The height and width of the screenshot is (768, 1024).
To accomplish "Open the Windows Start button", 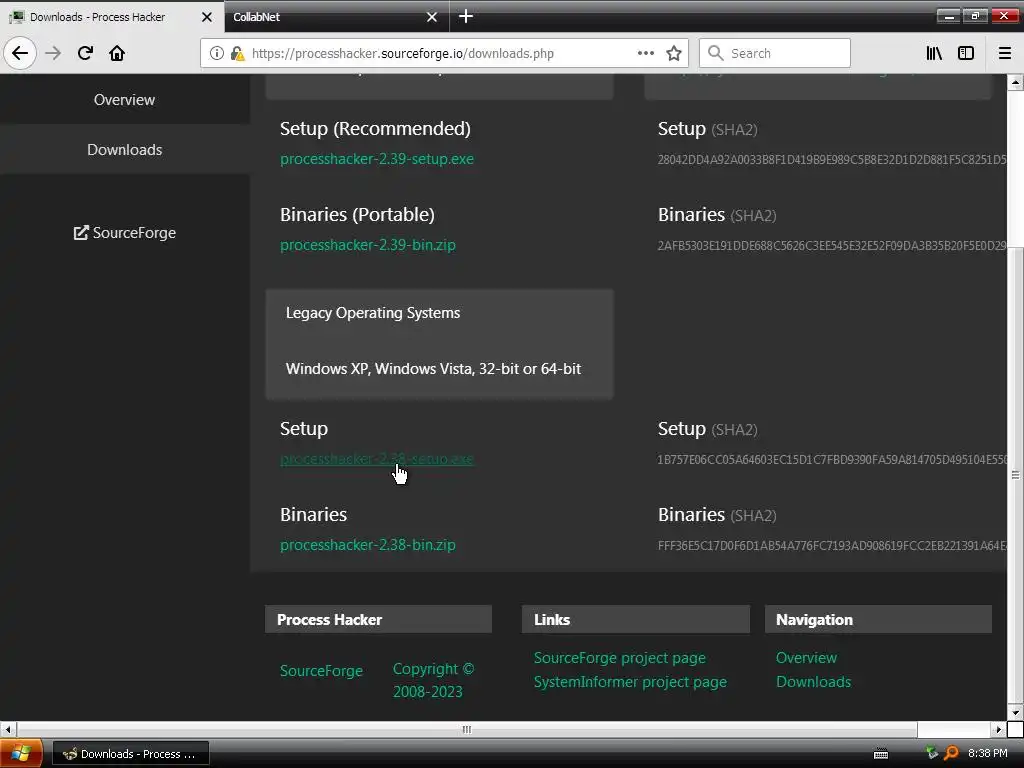I will [x=21, y=754].
